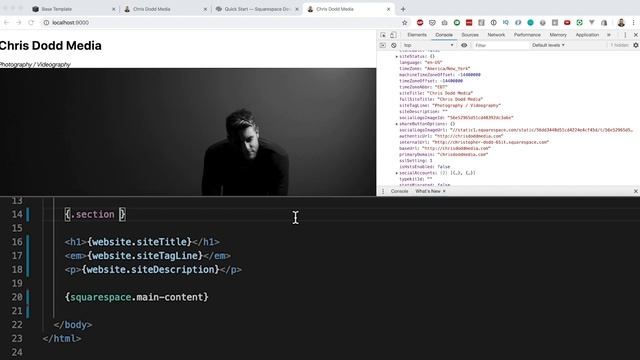Reload the localhost page
The image size is (640, 360).
pos(31,23)
